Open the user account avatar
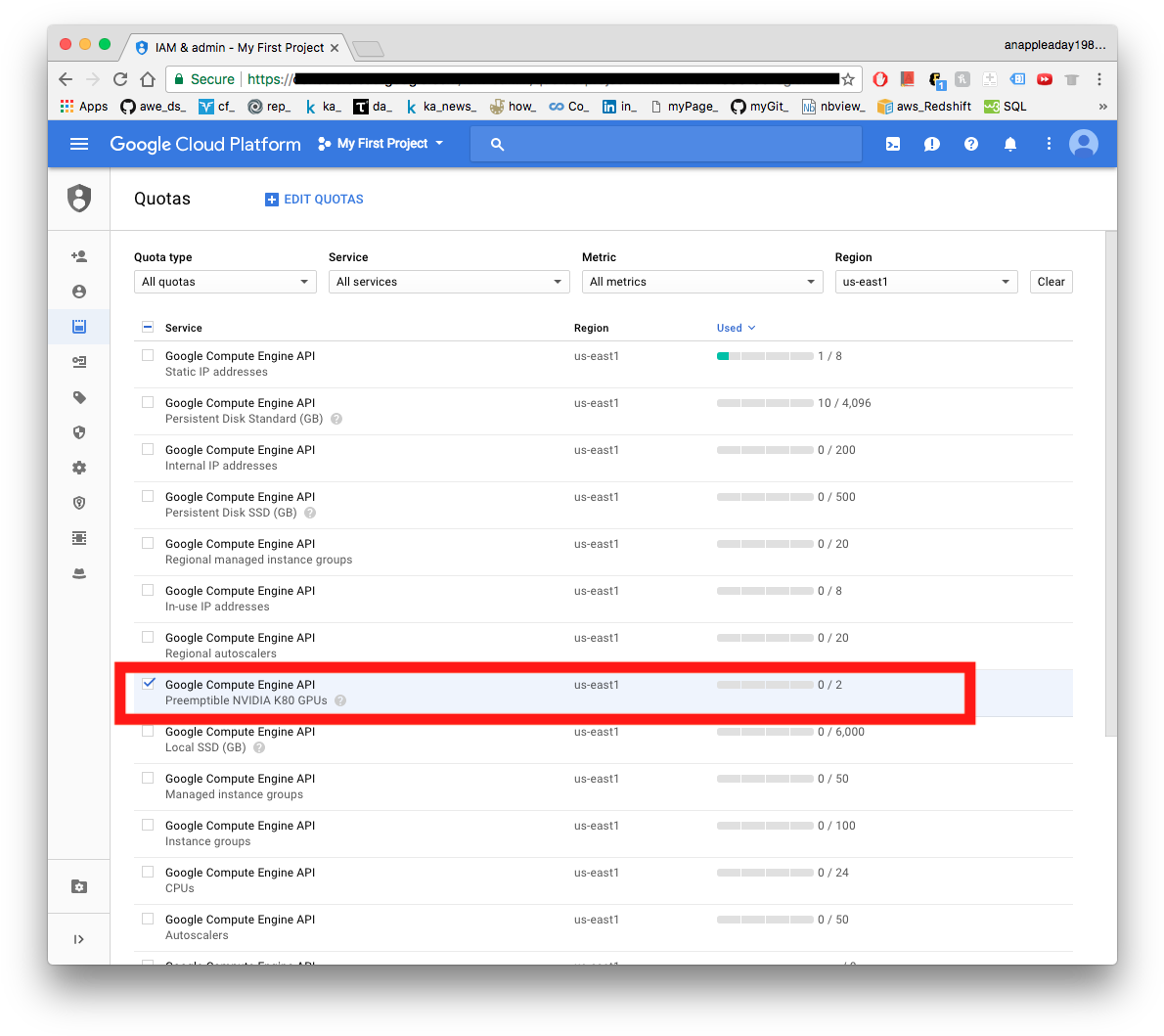Viewport: 1164px width, 1036px height. tap(1083, 144)
